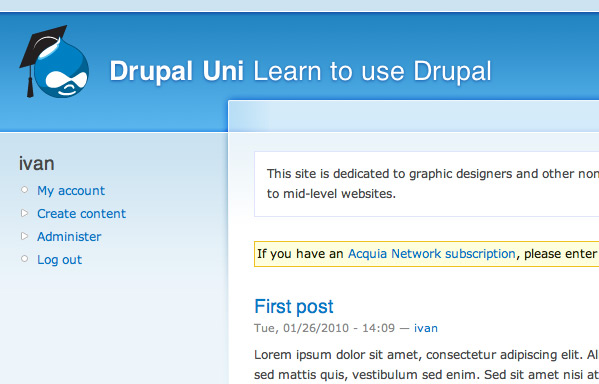Click the ivan sidebar block heading
The height and width of the screenshot is (384, 599).
[37, 164]
